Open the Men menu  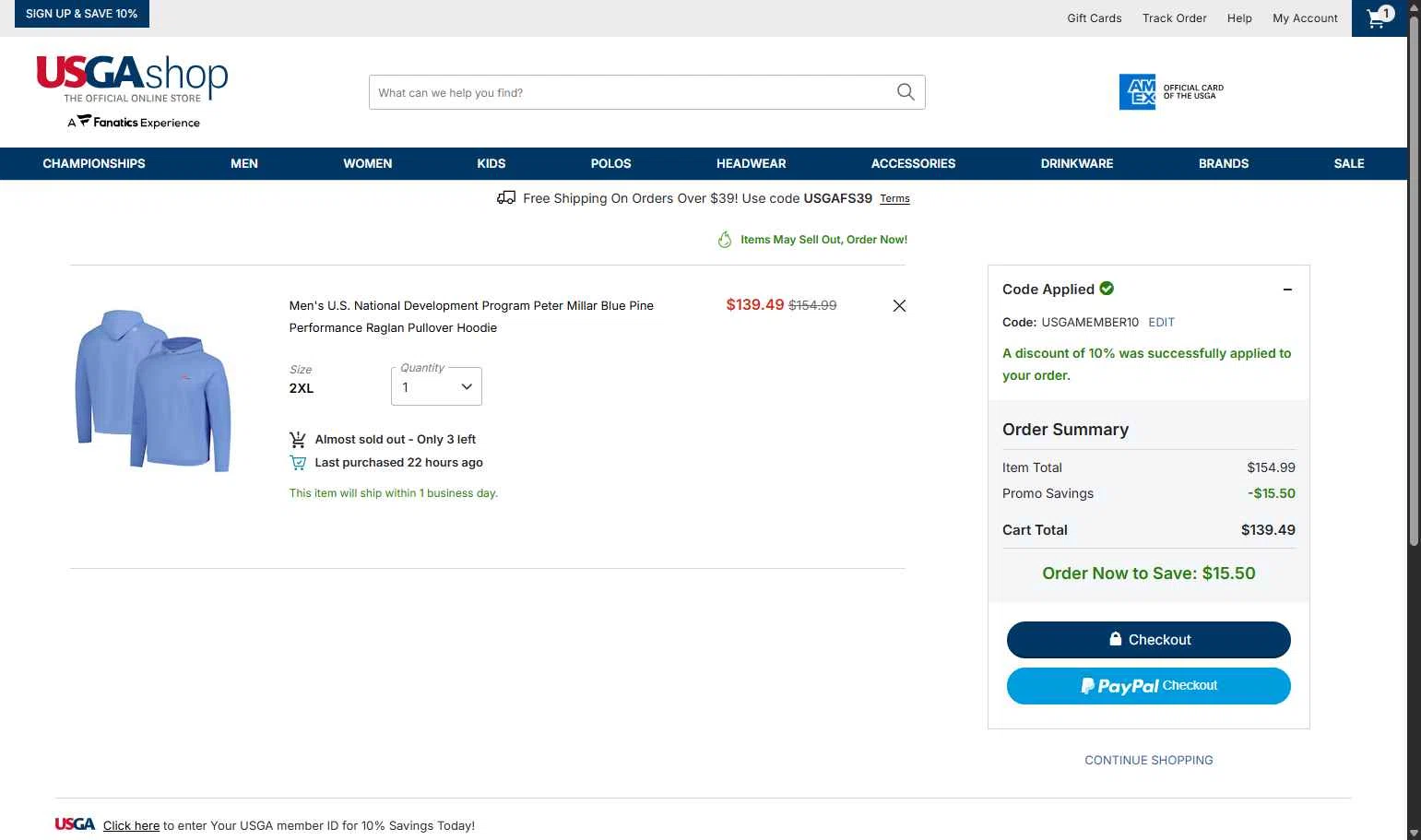244,163
